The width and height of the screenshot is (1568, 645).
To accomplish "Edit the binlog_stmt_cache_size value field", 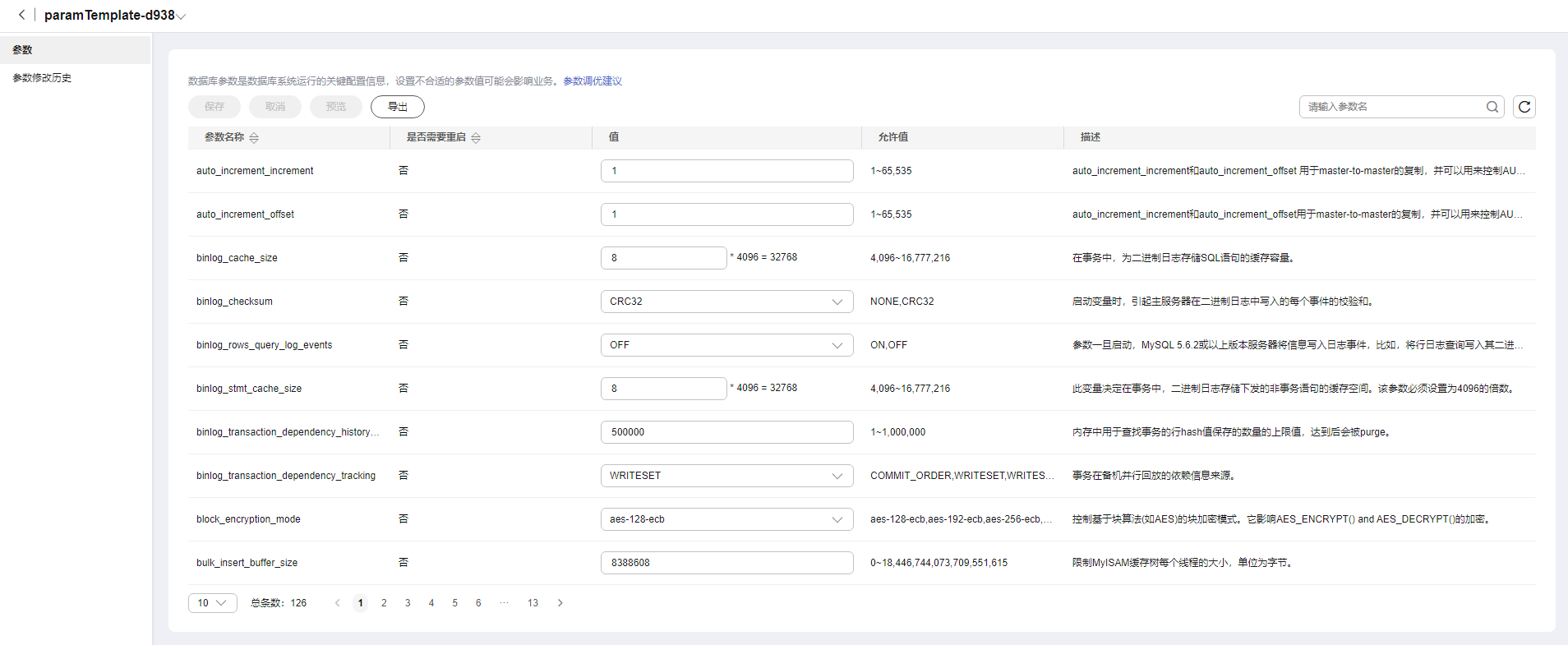I will pos(664,389).
